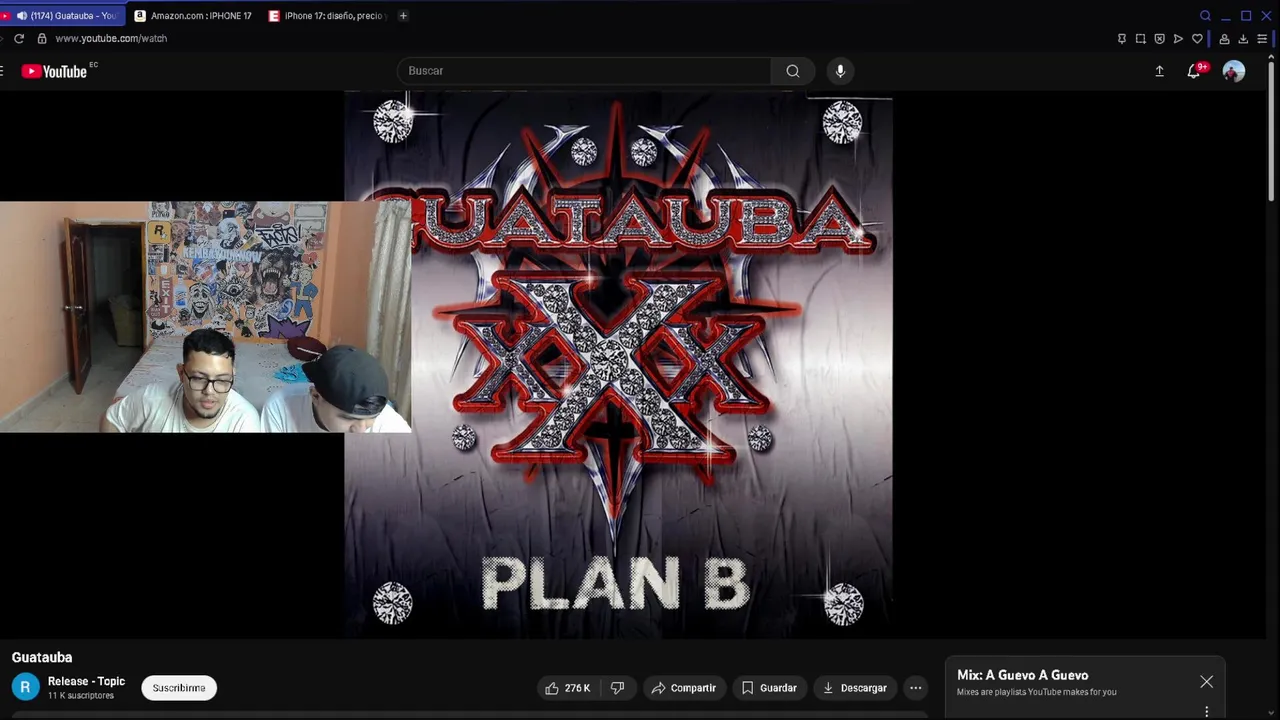Viewport: 1280px width, 720px height.
Task: Open the snapshot capture tool icon
Action: 1140,38
